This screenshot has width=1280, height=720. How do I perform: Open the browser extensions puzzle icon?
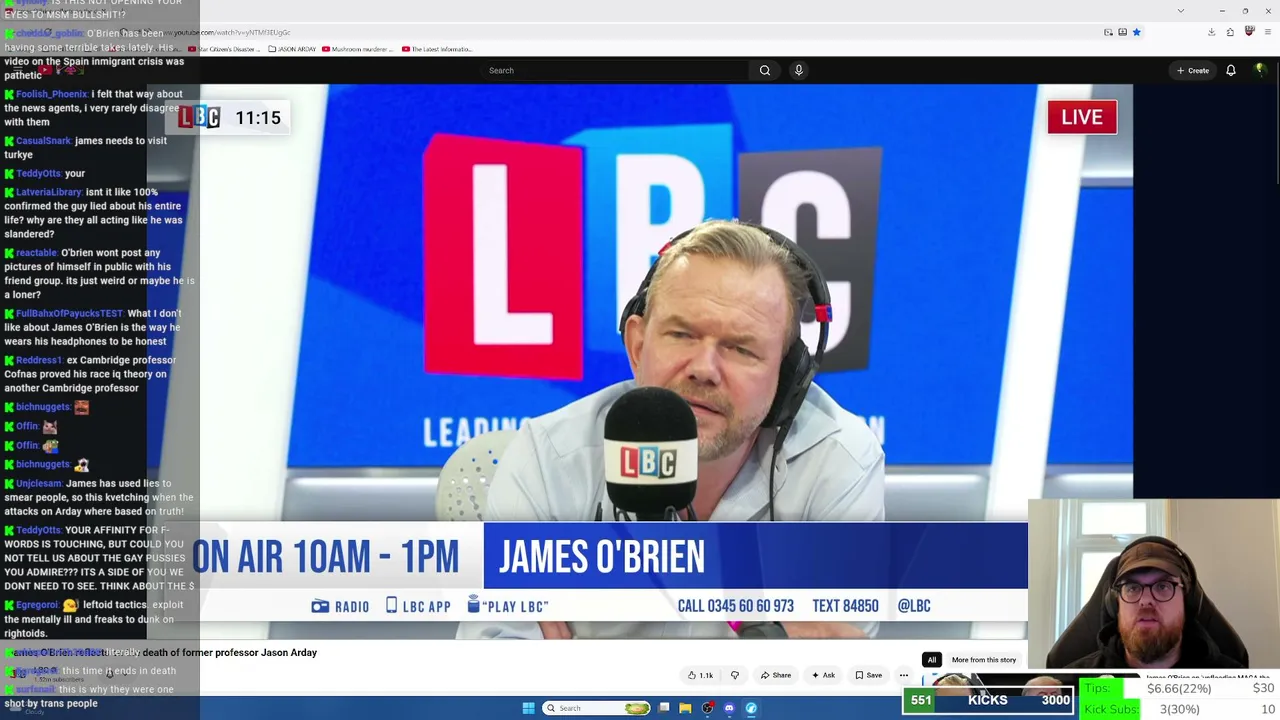tap(1230, 32)
